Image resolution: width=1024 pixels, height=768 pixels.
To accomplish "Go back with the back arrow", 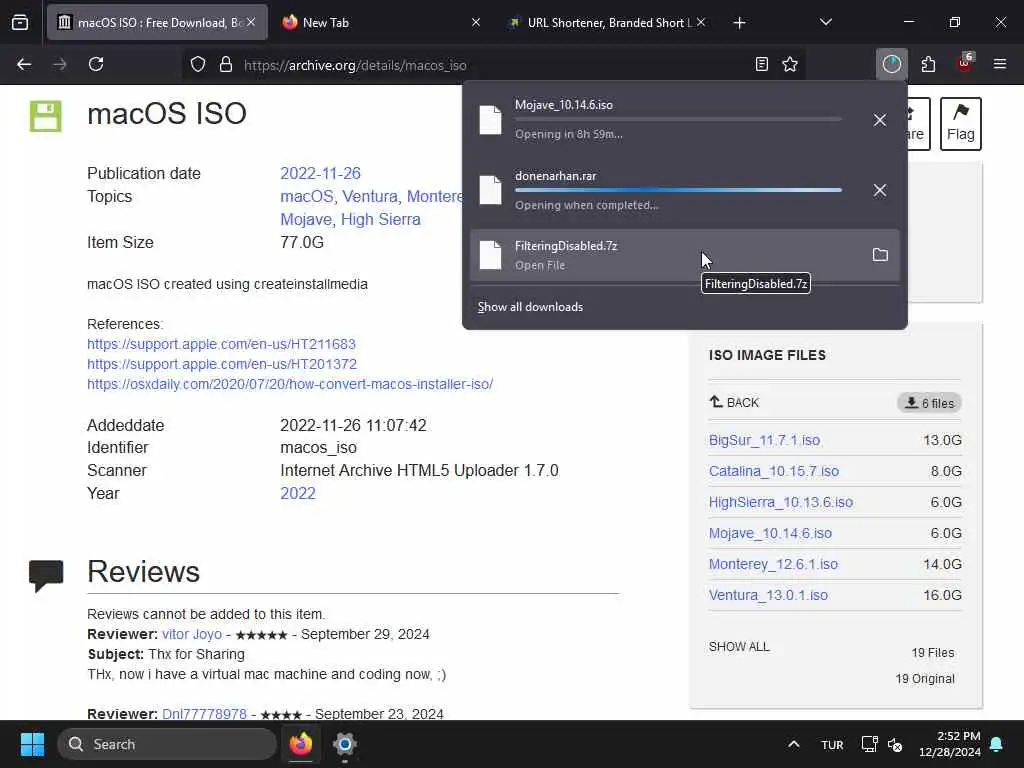I will tap(24, 64).
